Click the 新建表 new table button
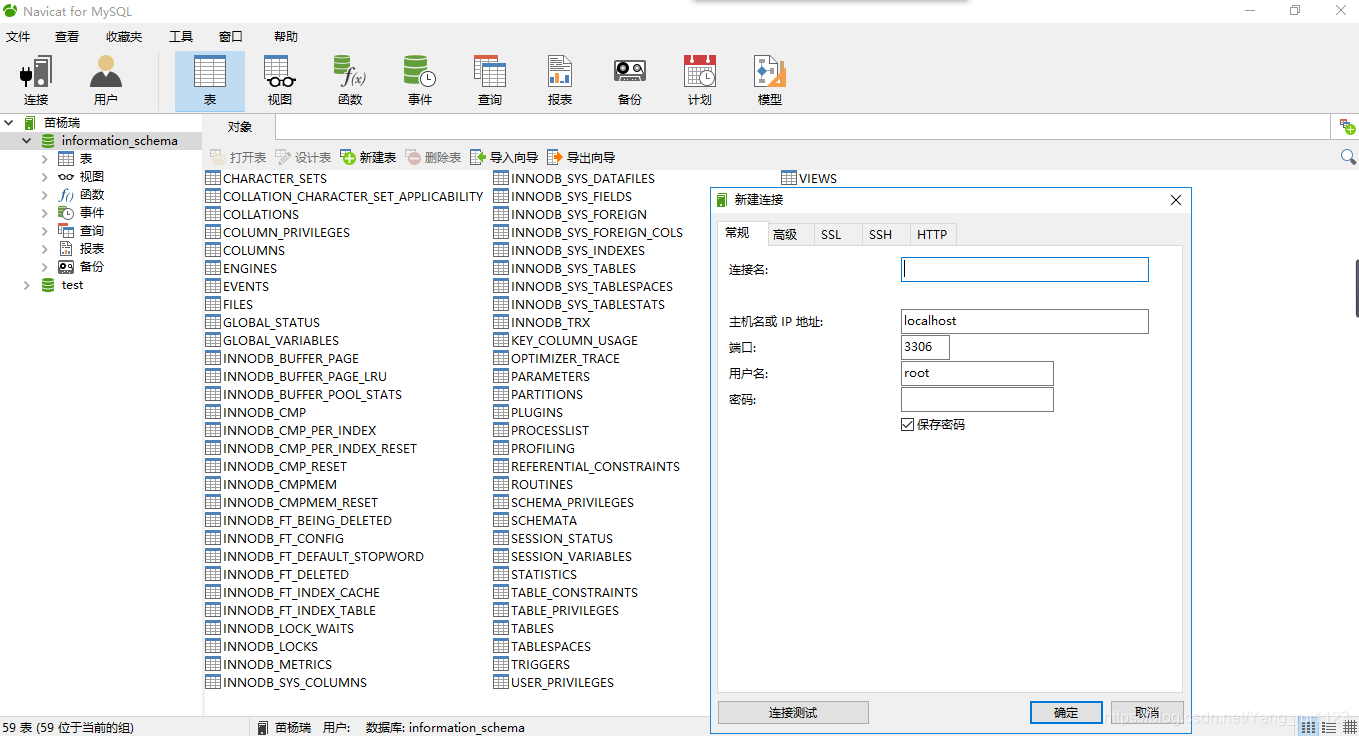Viewport: 1359px width, 736px height. [368, 157]
